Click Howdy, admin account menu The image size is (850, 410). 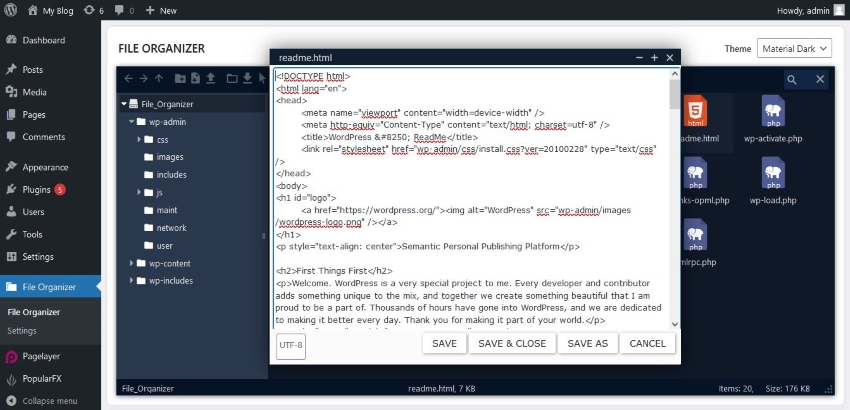[x=811, y=10]
